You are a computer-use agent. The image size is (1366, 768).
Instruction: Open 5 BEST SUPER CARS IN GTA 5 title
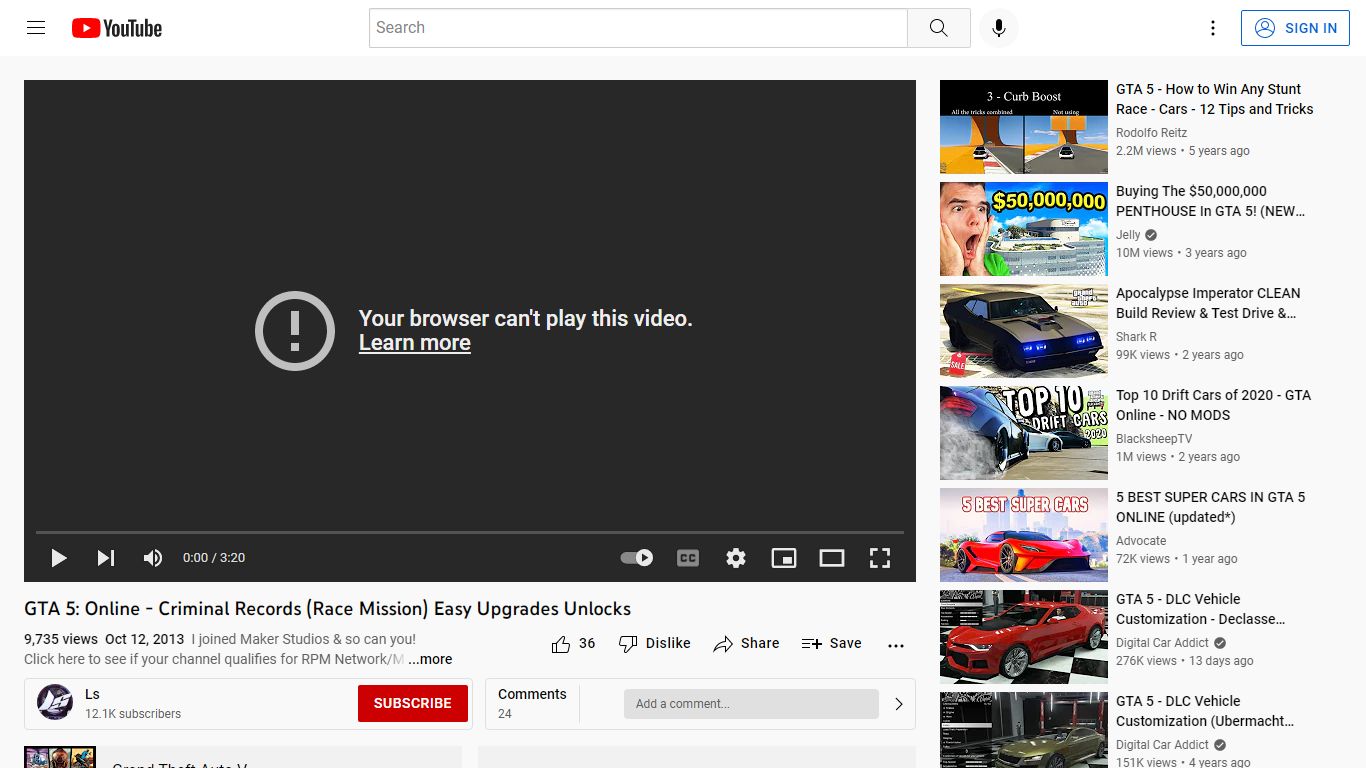pos(1211,507)
